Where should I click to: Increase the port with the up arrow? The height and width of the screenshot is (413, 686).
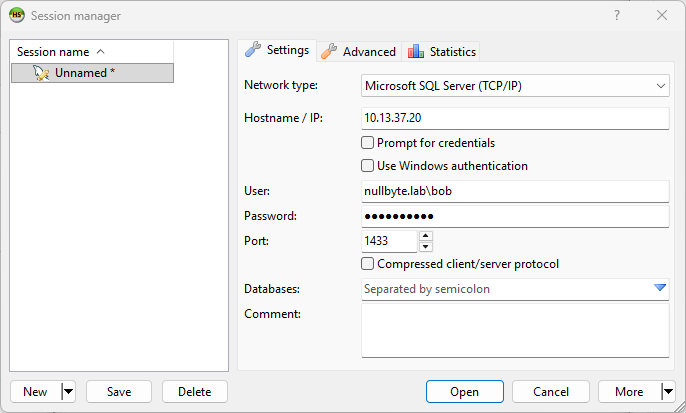click(x=426, y=236)
